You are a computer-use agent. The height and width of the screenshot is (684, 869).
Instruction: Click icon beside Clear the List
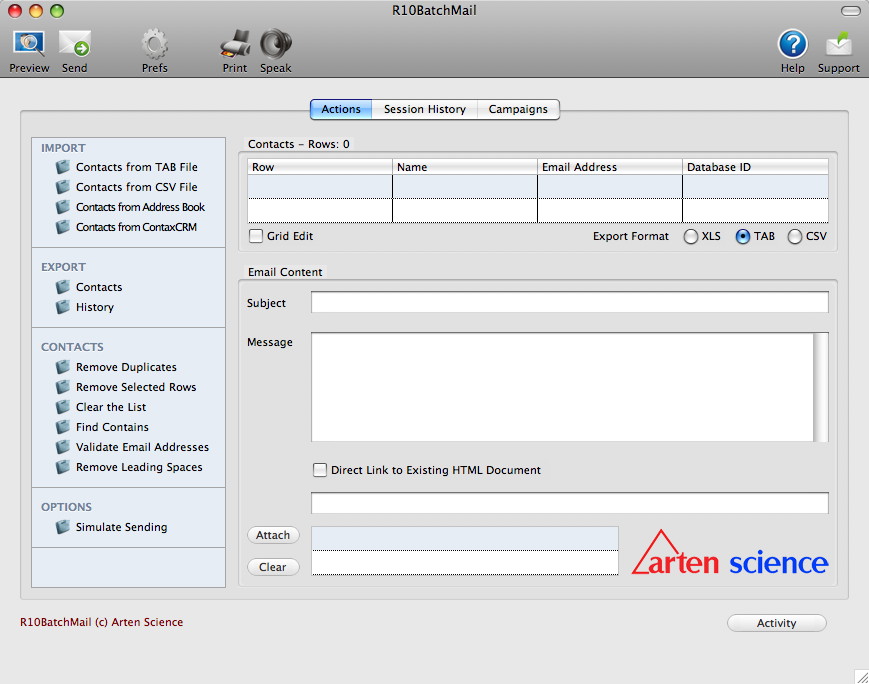pyautogui.click(x=63, y=407)
